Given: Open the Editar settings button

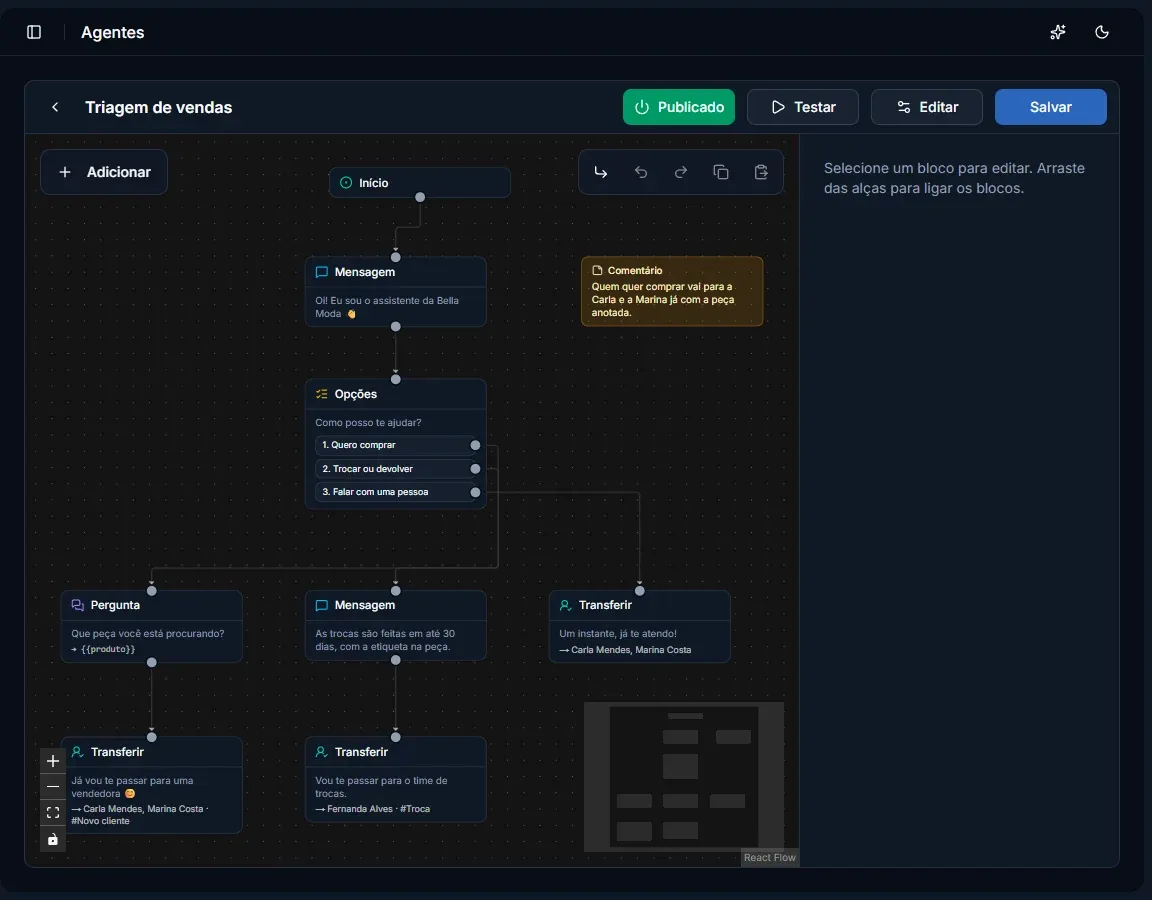Looking at the screenshot, I should click(927, 107).
